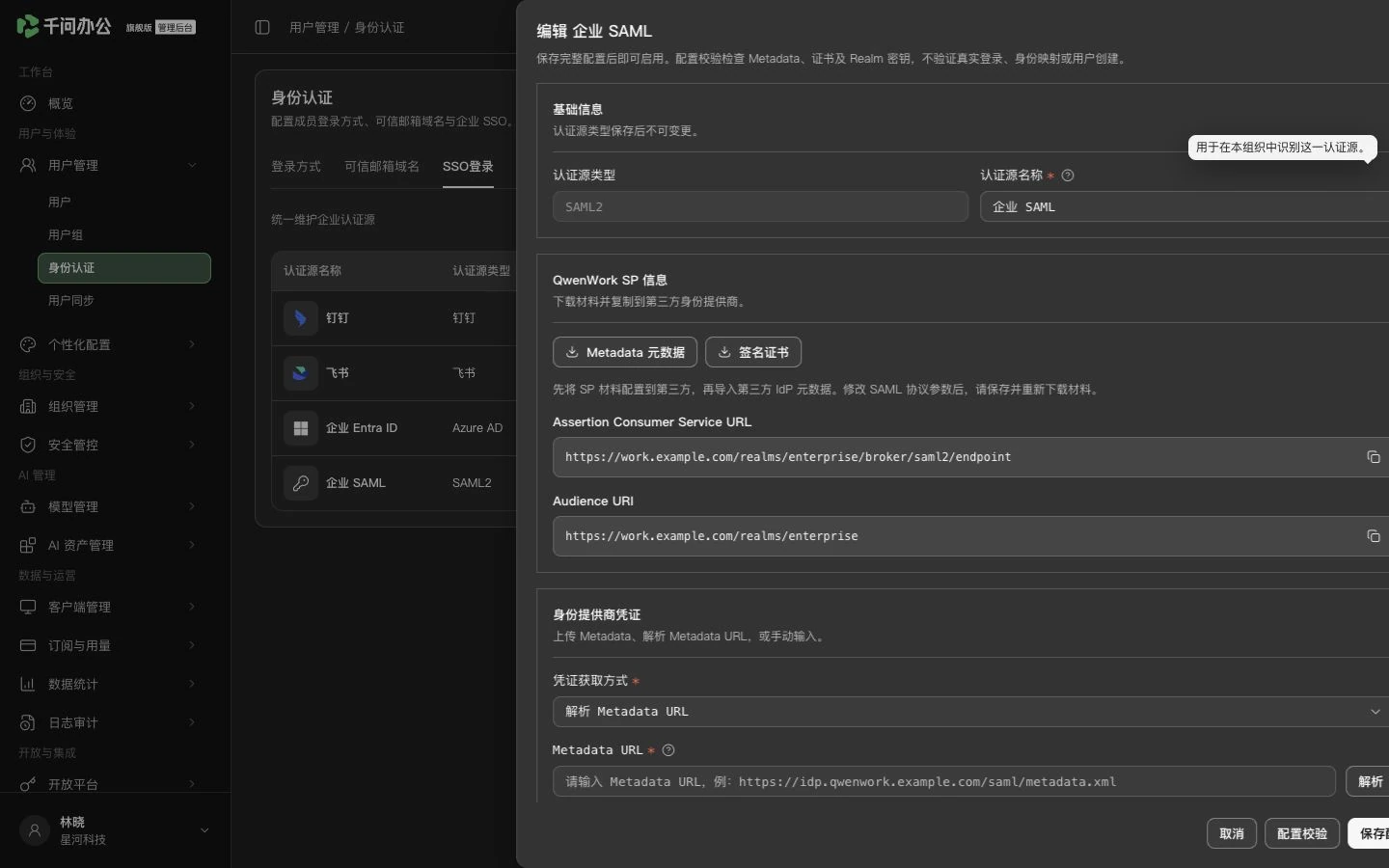Click the Metadata URL input field
This screenshot has width=1389, height=868.
[x=943, y=781]
